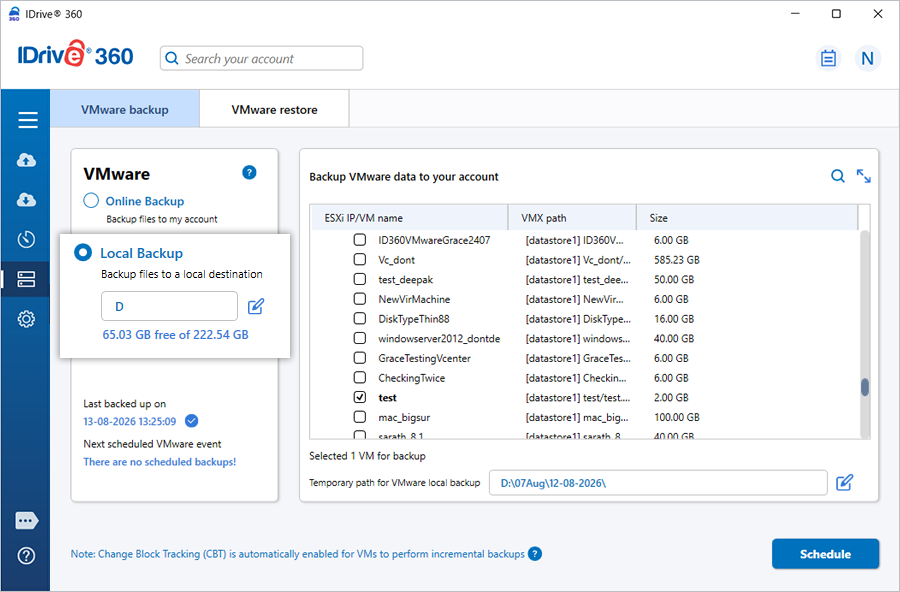The image size is (900, 592).
Task: Click last backup success checkmark icon
Action: pos(192,421)
